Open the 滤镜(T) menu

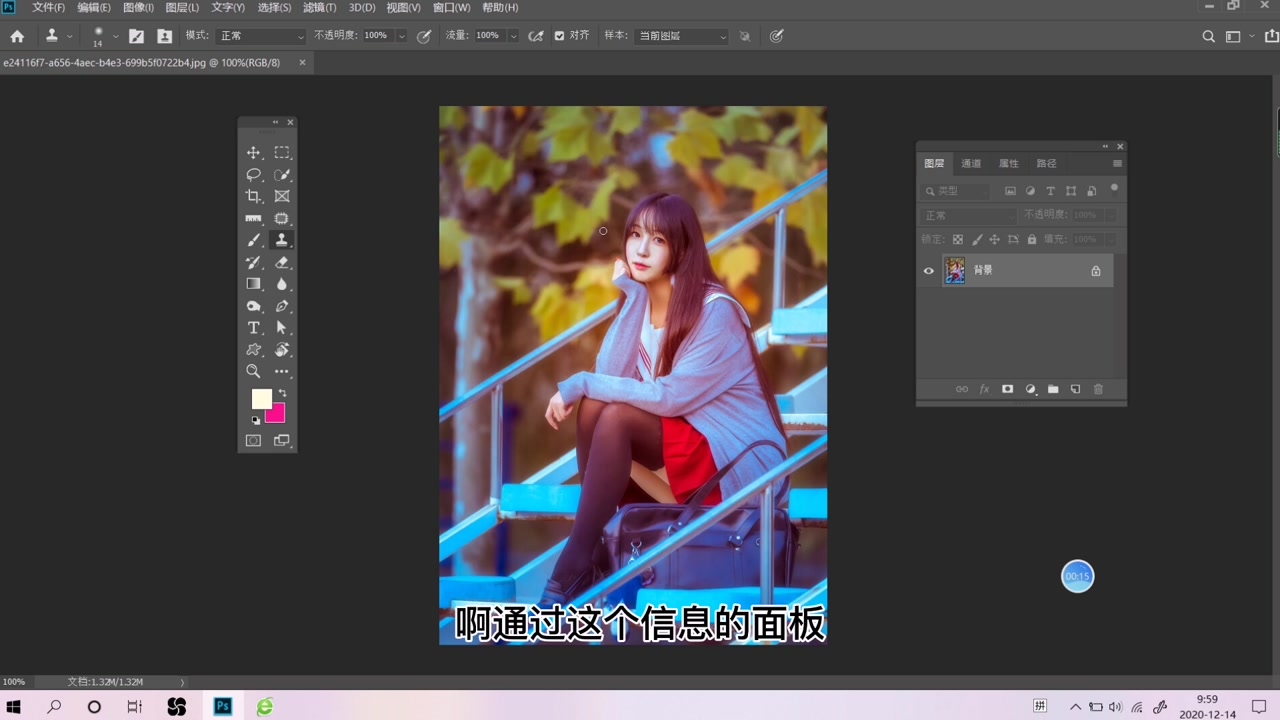pyautogui.click(x=320, y=7)
